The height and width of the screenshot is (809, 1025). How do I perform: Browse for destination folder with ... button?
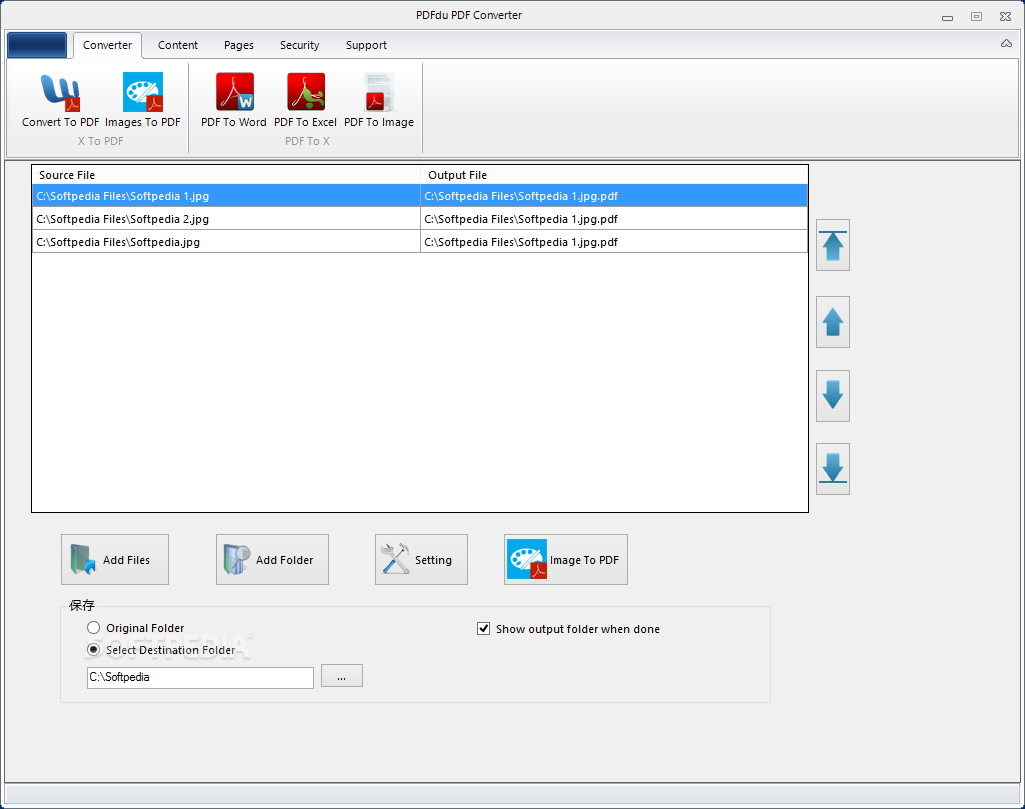coord(342,676)
